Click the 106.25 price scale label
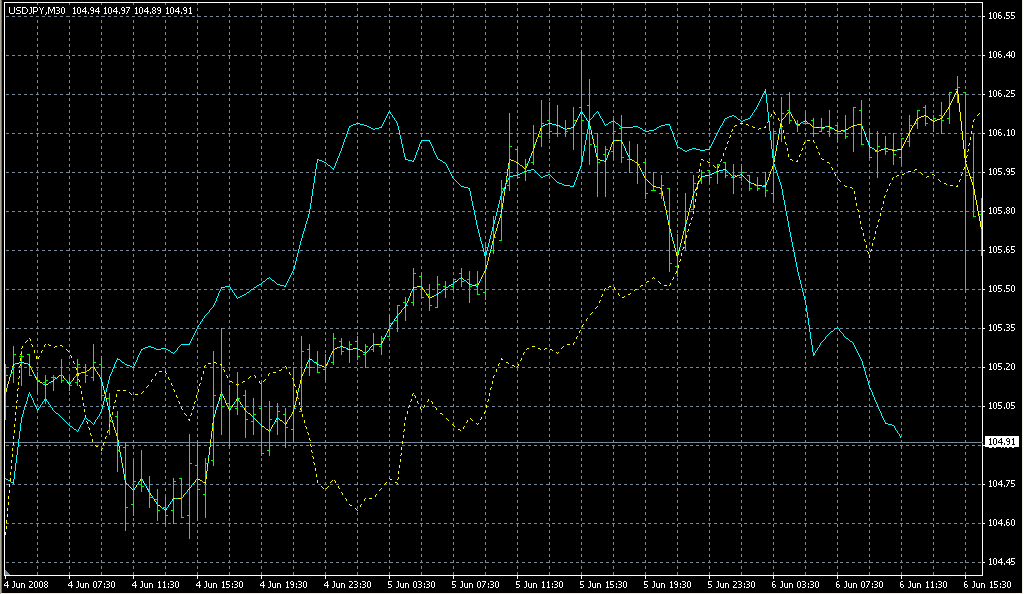 pos(1001,94)
